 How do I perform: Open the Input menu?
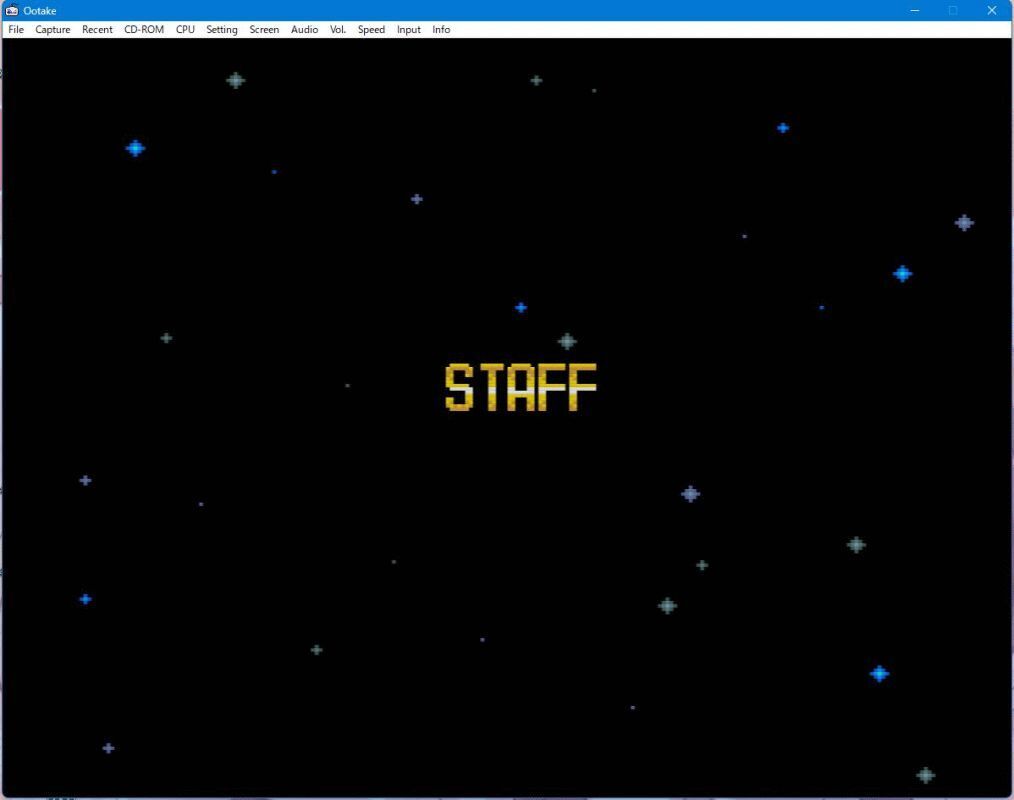click(408, 30)
